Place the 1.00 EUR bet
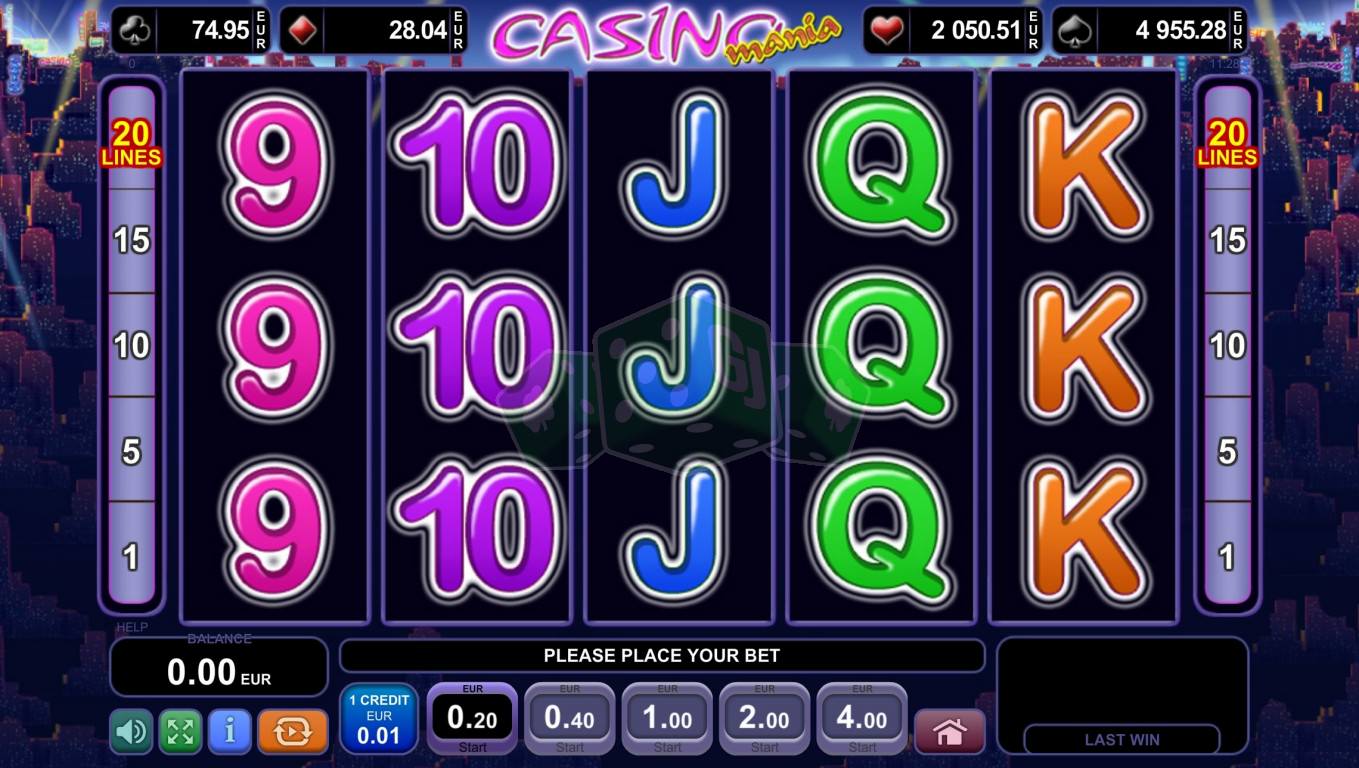 (x=667, y=719)
